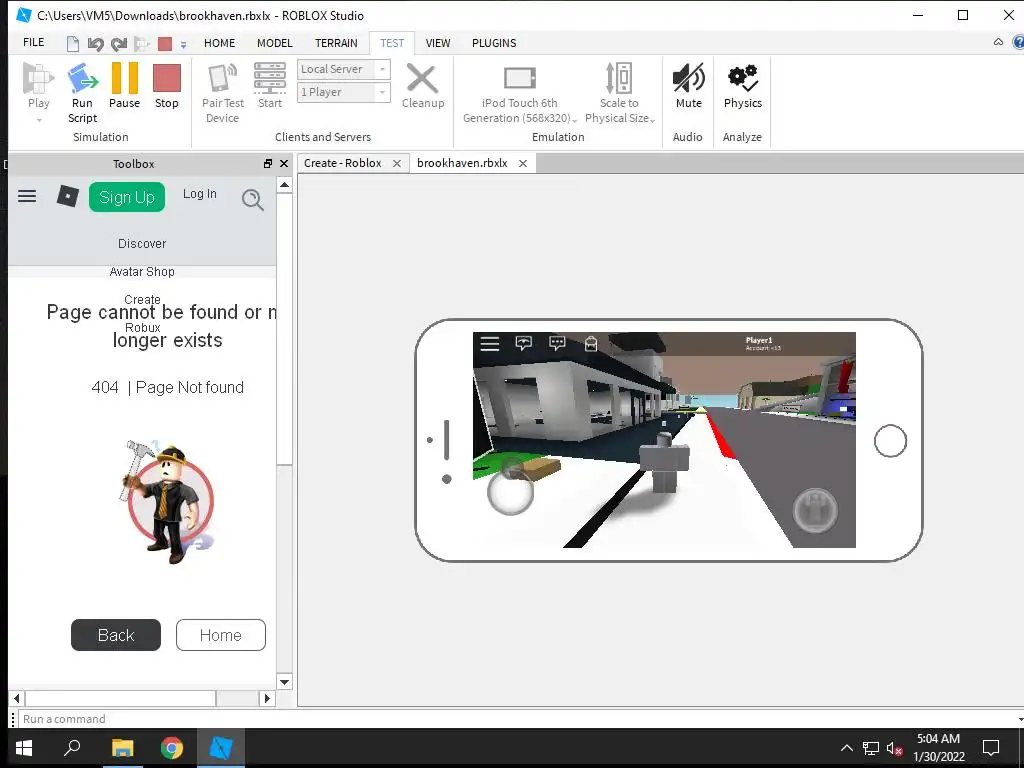Tap the in-game jump button
Screen dimensions: 1024x768
coord(814,510)
